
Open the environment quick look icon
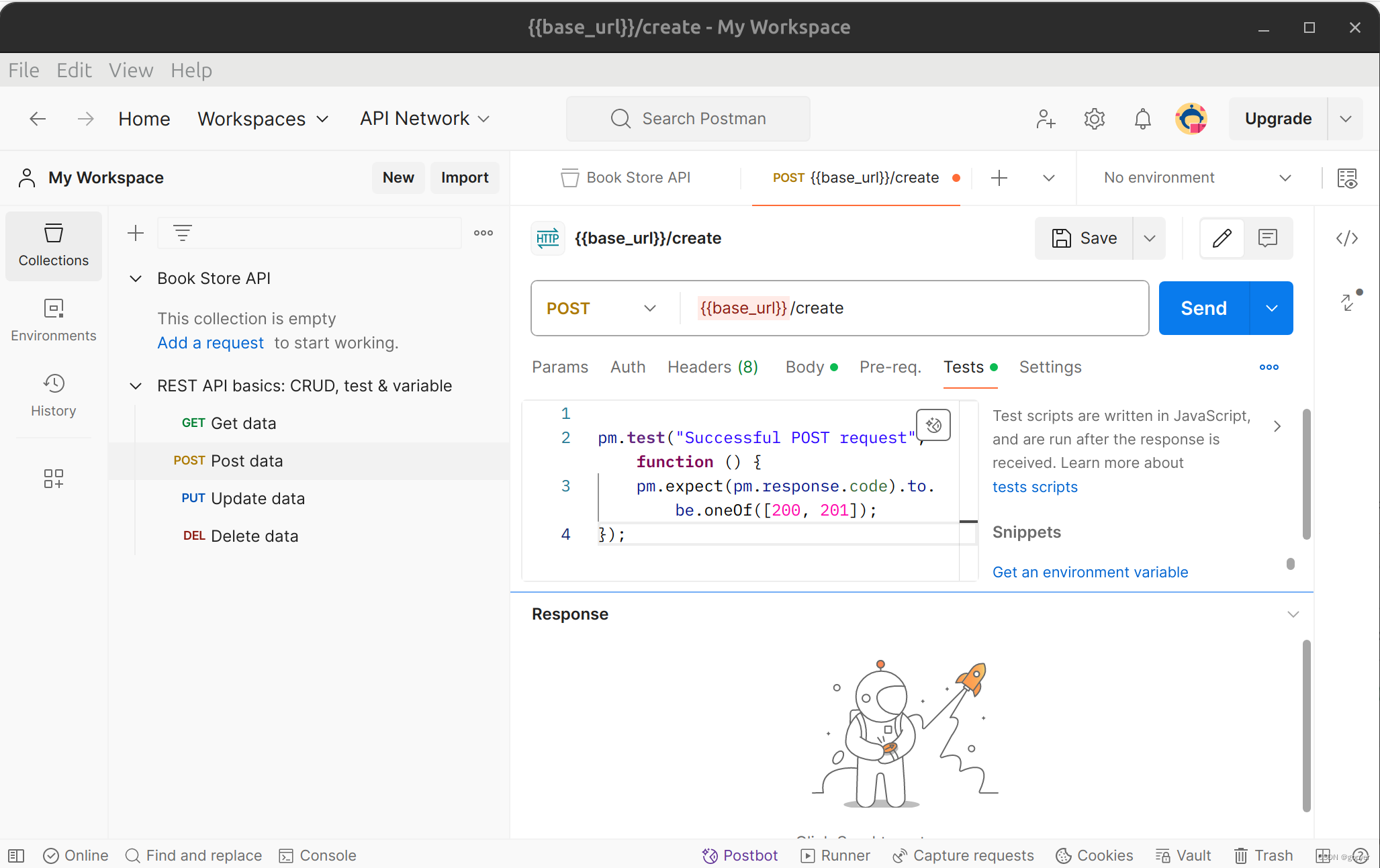[1347, 178]
